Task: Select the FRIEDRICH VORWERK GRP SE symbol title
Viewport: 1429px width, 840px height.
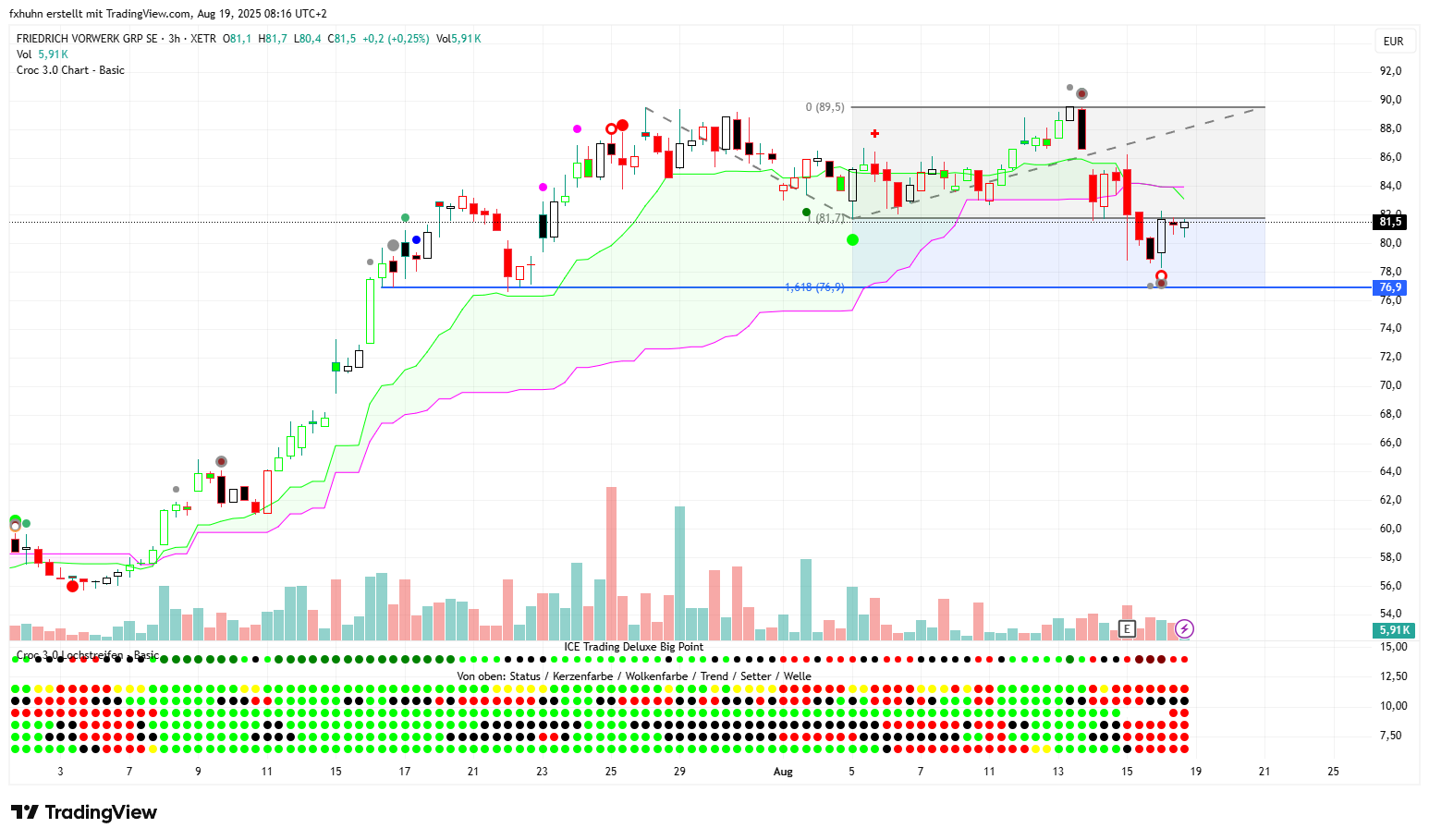Action: (x=87, y=39)
